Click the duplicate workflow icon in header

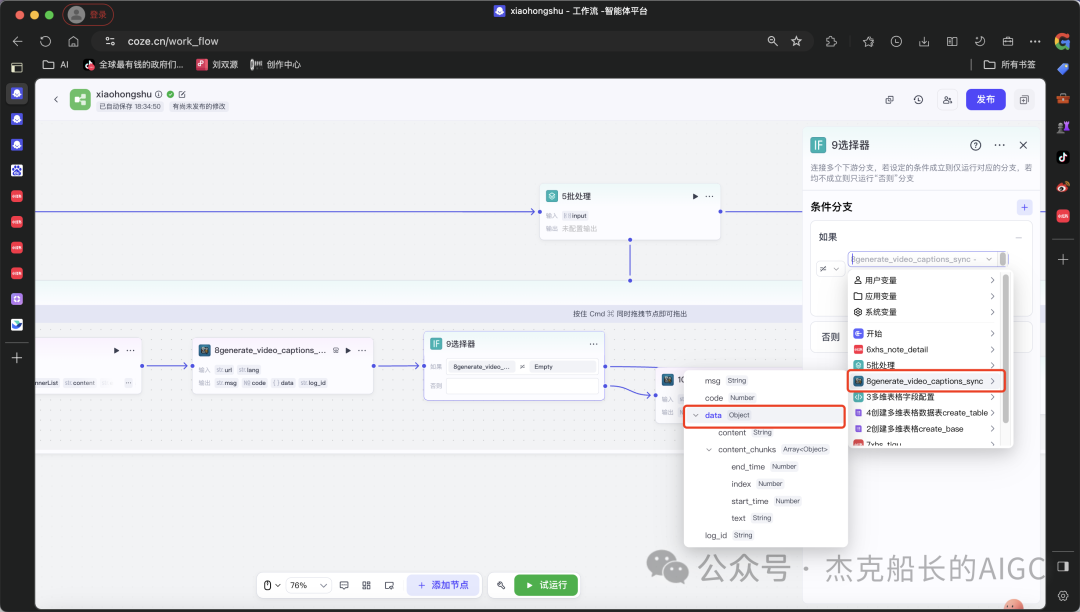point(889,100)
